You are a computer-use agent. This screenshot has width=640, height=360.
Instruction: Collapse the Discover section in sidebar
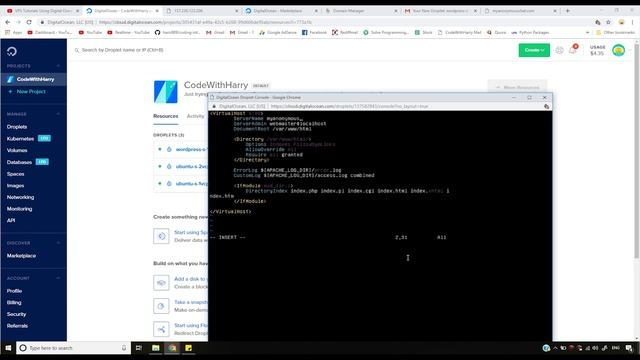click(58, 243)
